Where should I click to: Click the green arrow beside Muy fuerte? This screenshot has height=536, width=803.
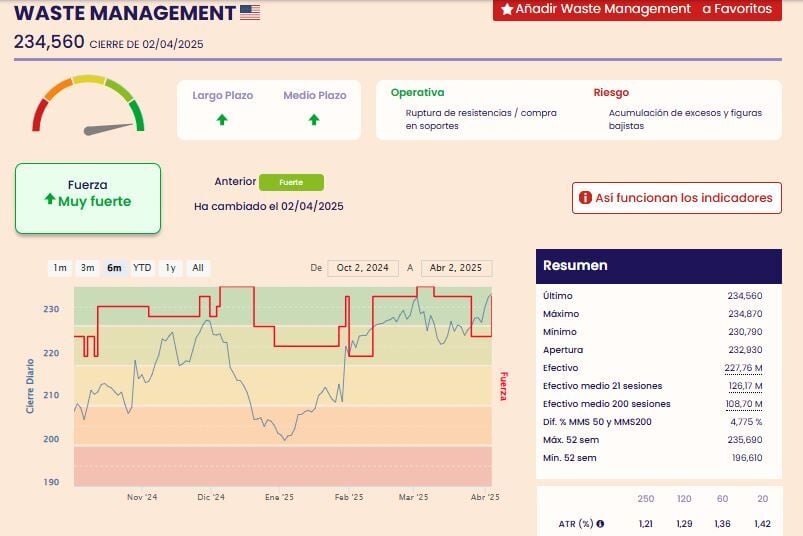click(50, 199)
